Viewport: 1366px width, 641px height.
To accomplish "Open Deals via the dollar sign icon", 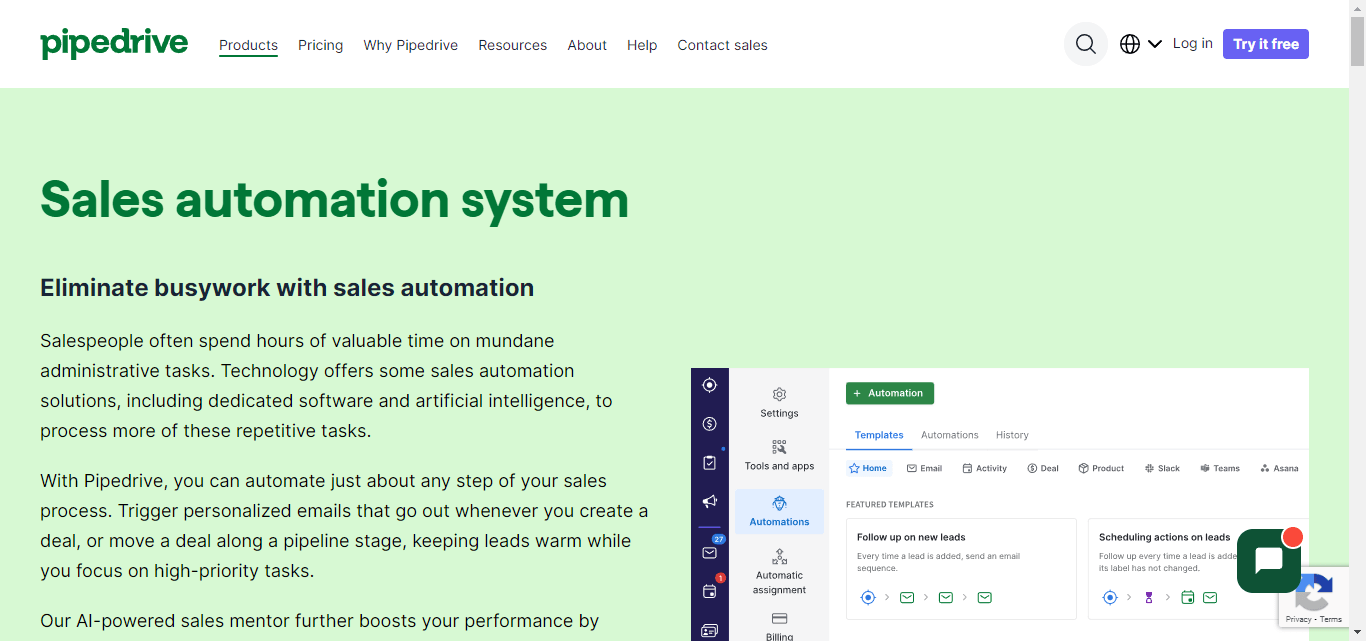I will (x=710, y=423).
